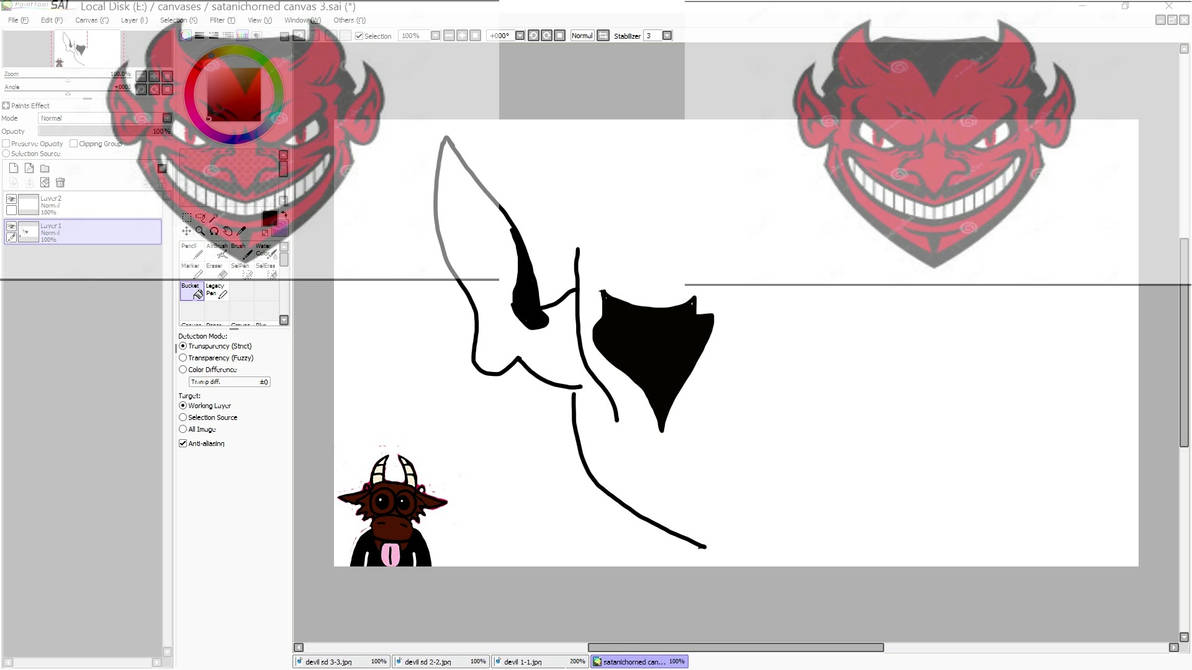Select the Water Color tool

[265, 251]
